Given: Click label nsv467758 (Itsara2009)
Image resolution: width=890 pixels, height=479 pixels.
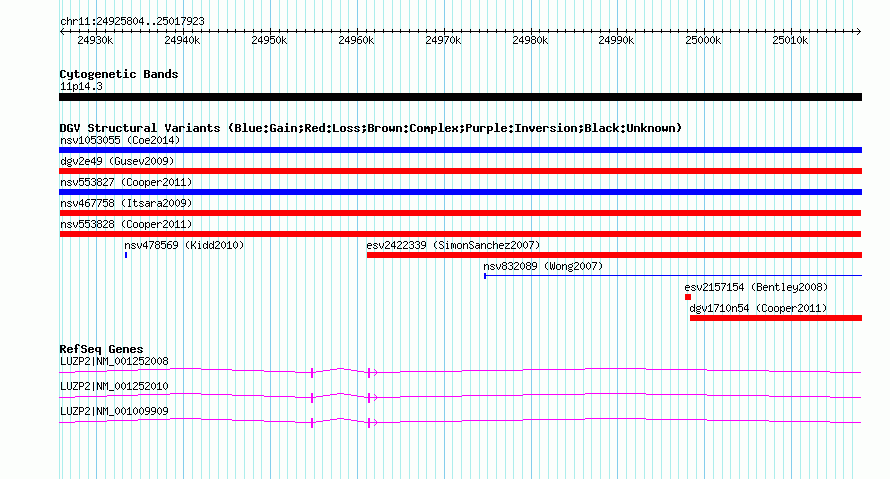Looking at the screenshot, I should (x=126, y=203).
